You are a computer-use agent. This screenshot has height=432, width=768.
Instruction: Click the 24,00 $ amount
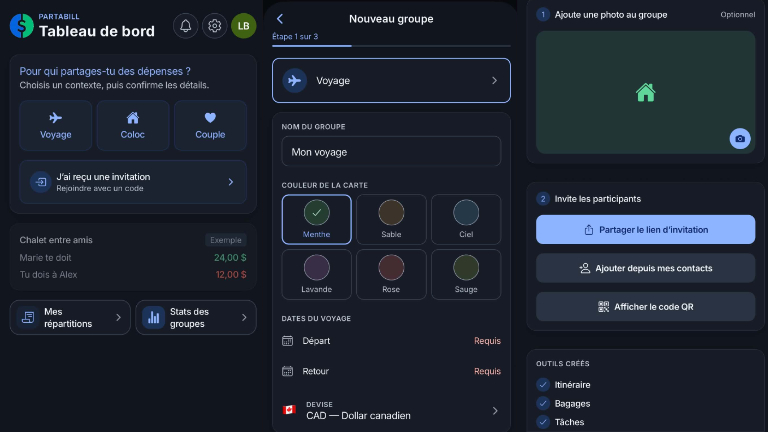tap(230, 258)
